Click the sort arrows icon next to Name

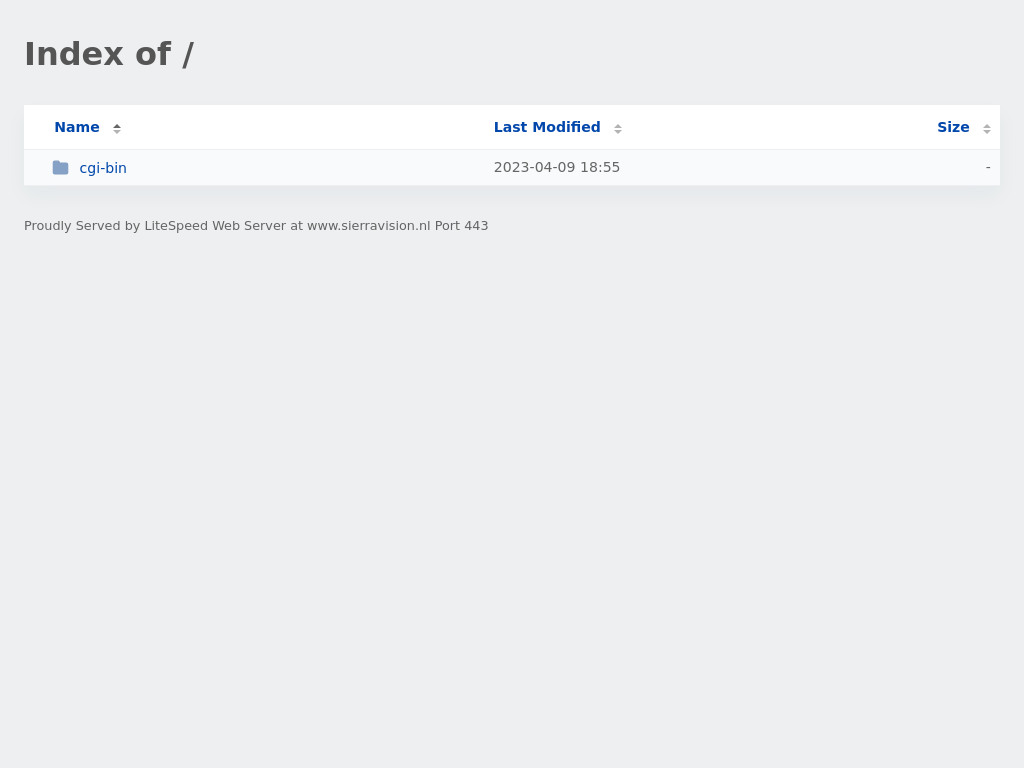pyautogui.click(x=117, y=128)
